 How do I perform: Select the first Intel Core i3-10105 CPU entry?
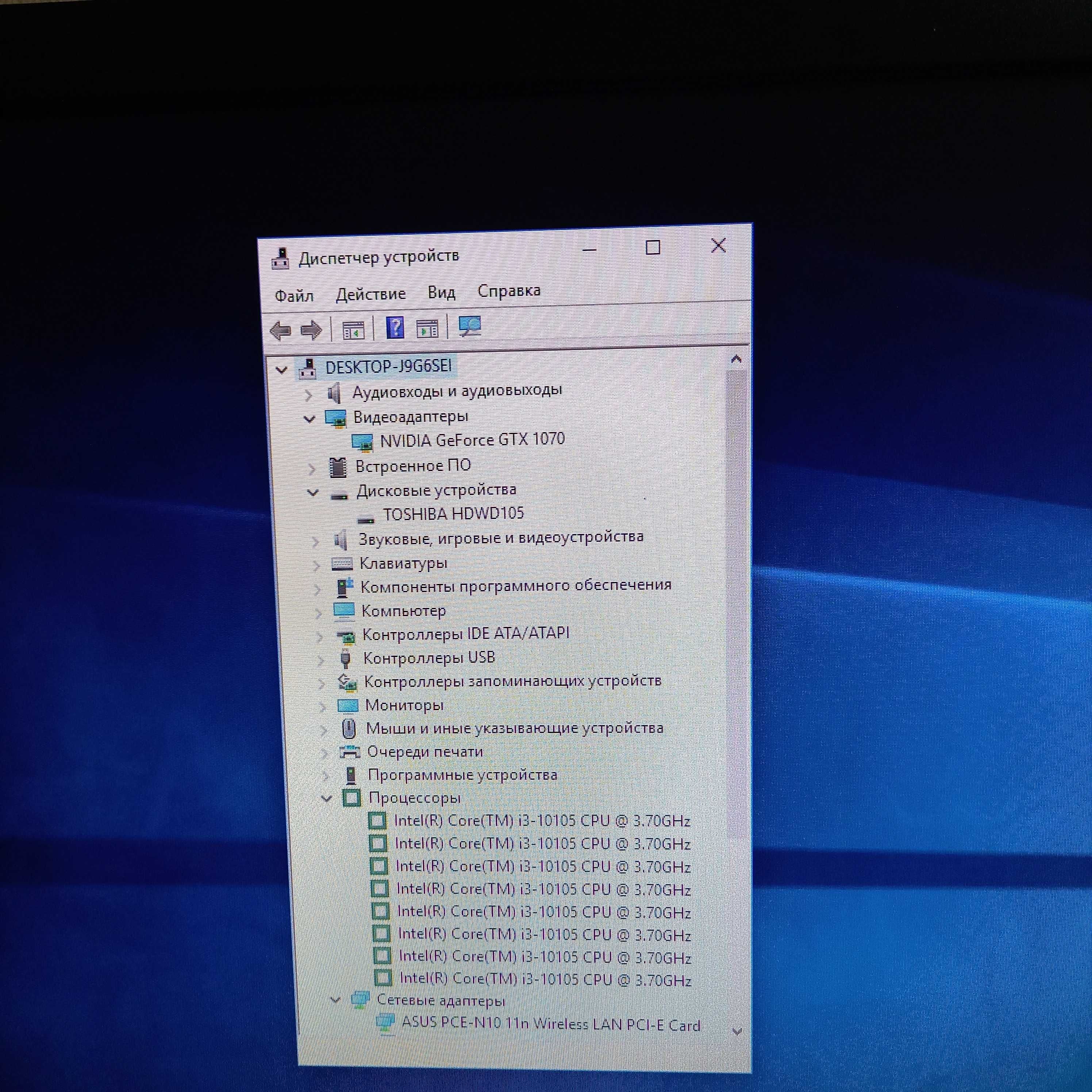tap(543, 821)
